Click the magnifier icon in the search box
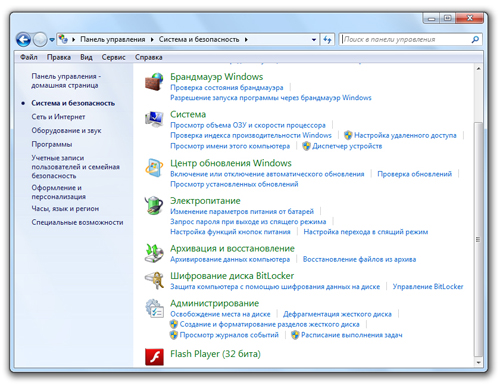Viewport: 500px width, 385px height. click(x=475, y=40)
